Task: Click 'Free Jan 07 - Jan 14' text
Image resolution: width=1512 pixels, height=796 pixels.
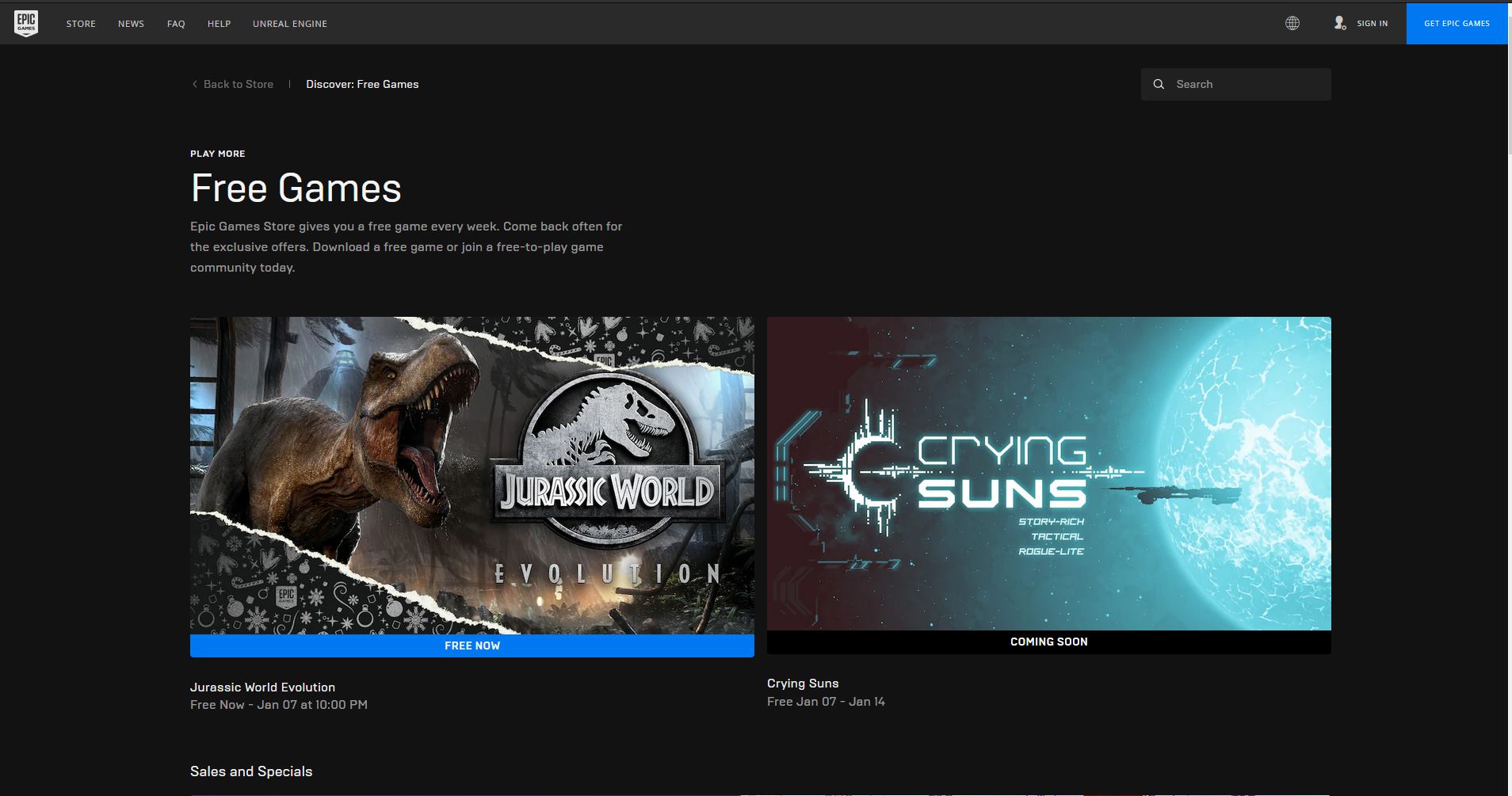Action: (826, 701)
